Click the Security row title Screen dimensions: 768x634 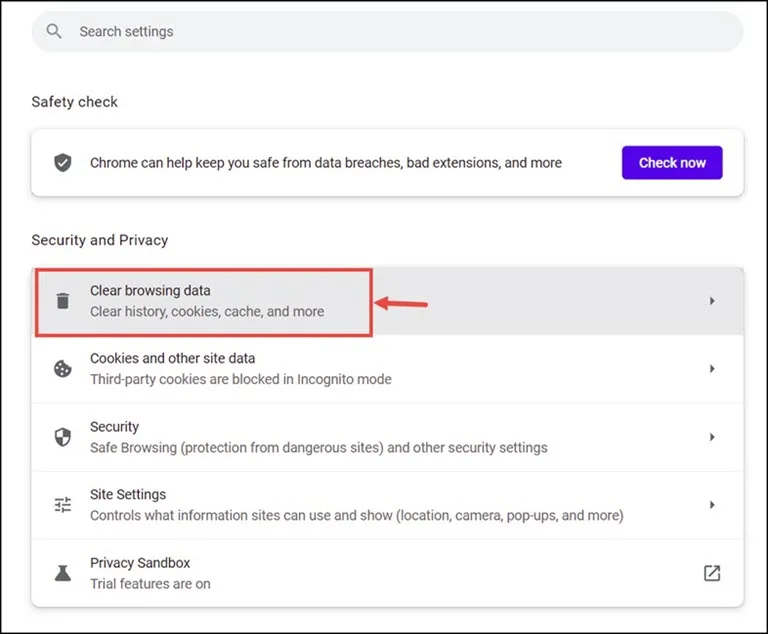(115, 427)
